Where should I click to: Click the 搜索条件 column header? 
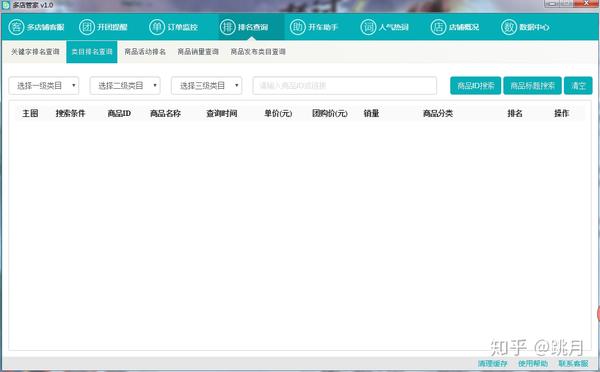coord(70,113)
